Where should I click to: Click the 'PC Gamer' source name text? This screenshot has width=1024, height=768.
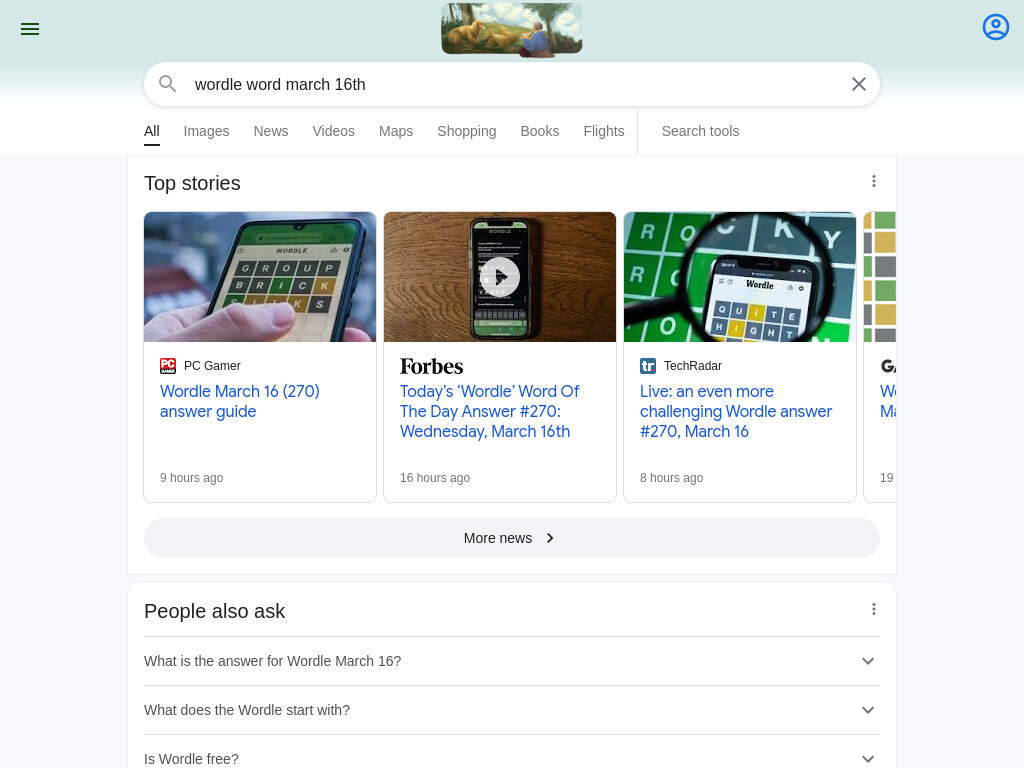pos(212,366)
